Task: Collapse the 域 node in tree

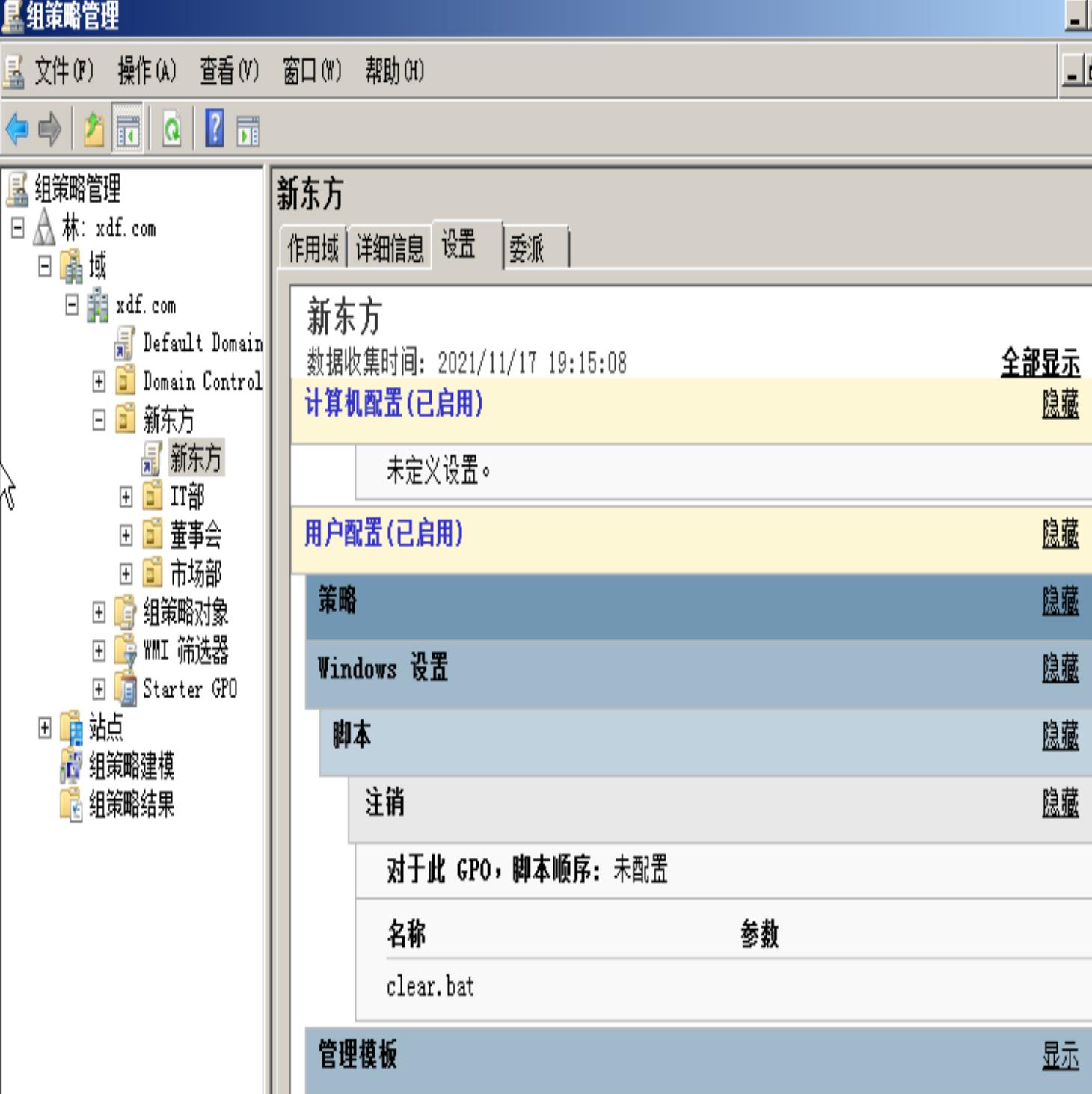Action: [x=45, y=267]
